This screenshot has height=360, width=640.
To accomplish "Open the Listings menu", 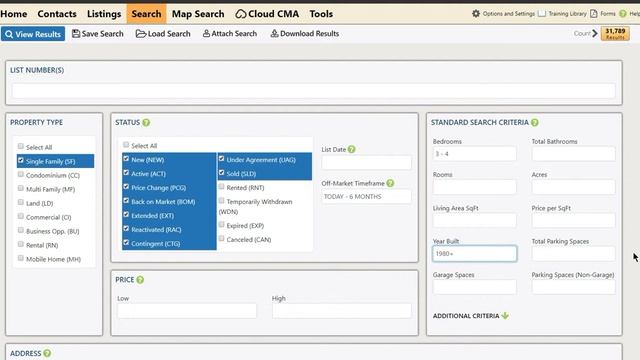I will point(104,14).
